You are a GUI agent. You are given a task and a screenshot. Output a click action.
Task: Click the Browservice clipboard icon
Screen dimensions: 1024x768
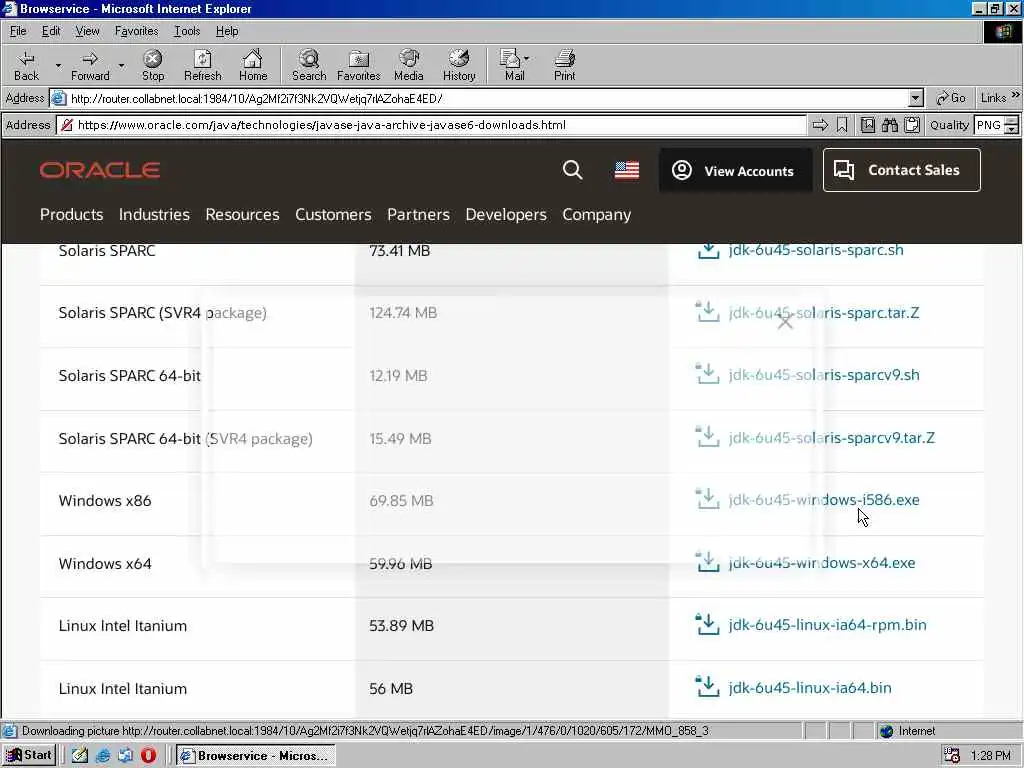click(x=912, y=125)
